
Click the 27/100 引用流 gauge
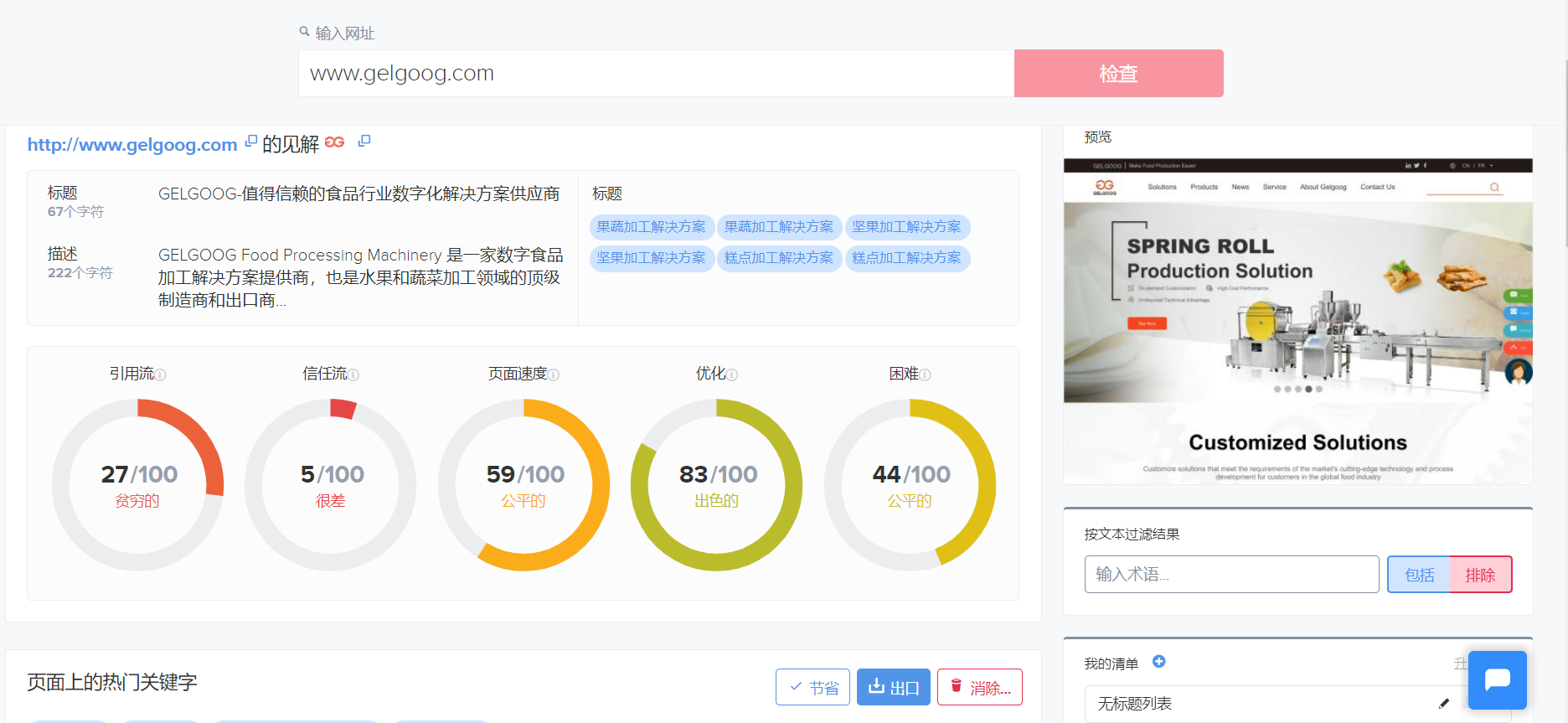pos(138,485)
